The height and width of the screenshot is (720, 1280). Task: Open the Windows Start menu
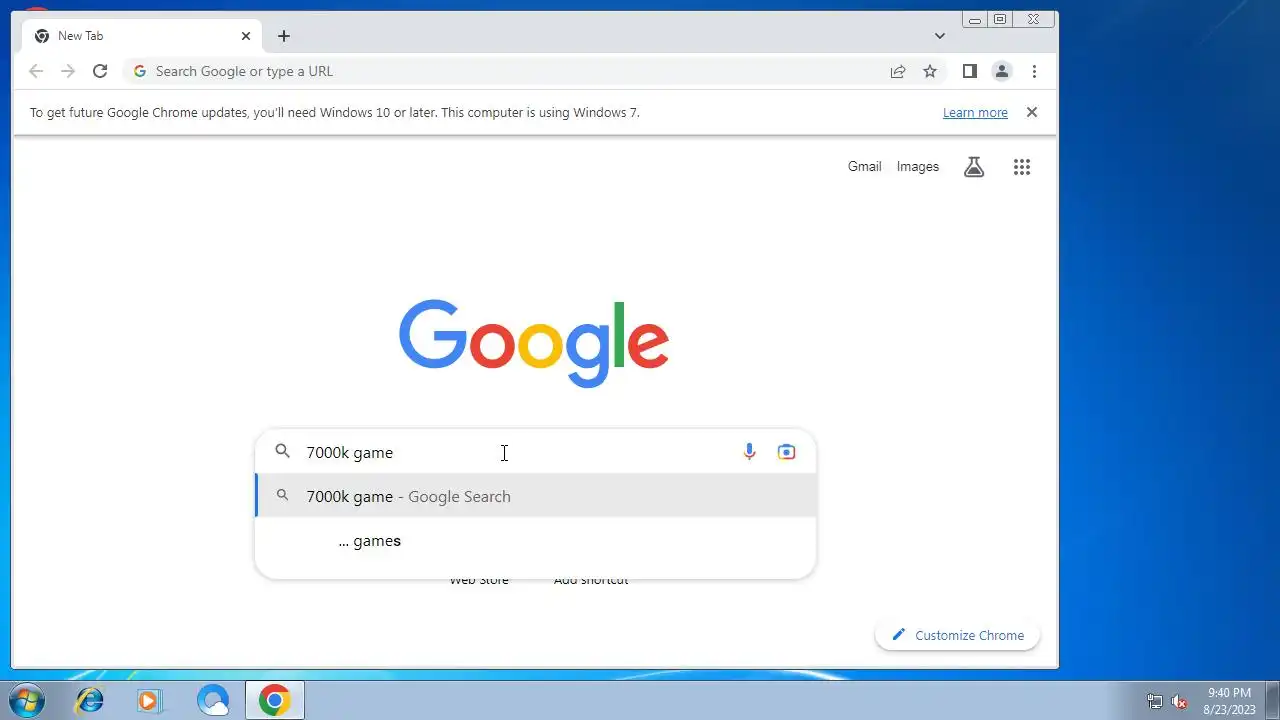click(27, 700)
